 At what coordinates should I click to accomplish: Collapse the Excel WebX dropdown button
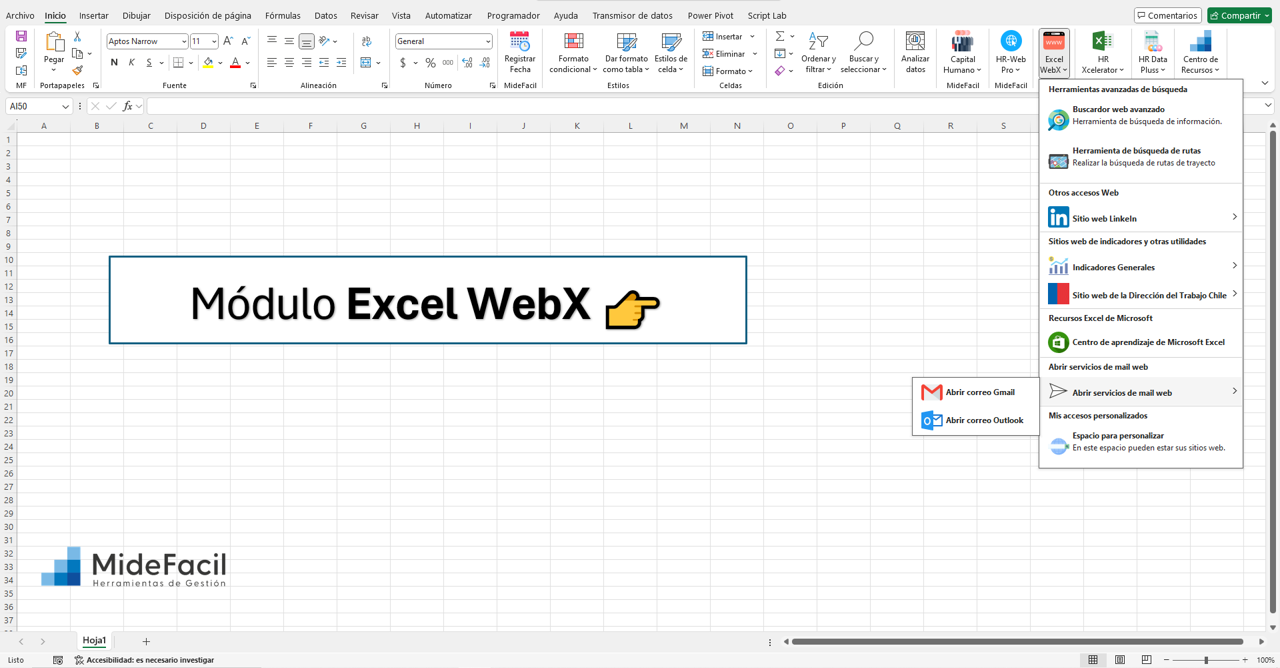tap(1054, 52)
